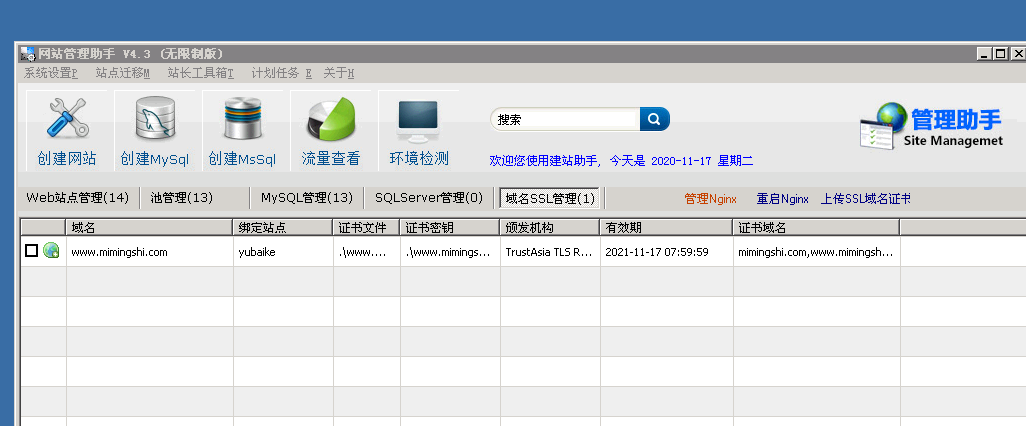The image size is (1026, 426).
Task: Switch to SQLServer管理(0) tab
Action: pyautogui.click(x=429, y=198)
